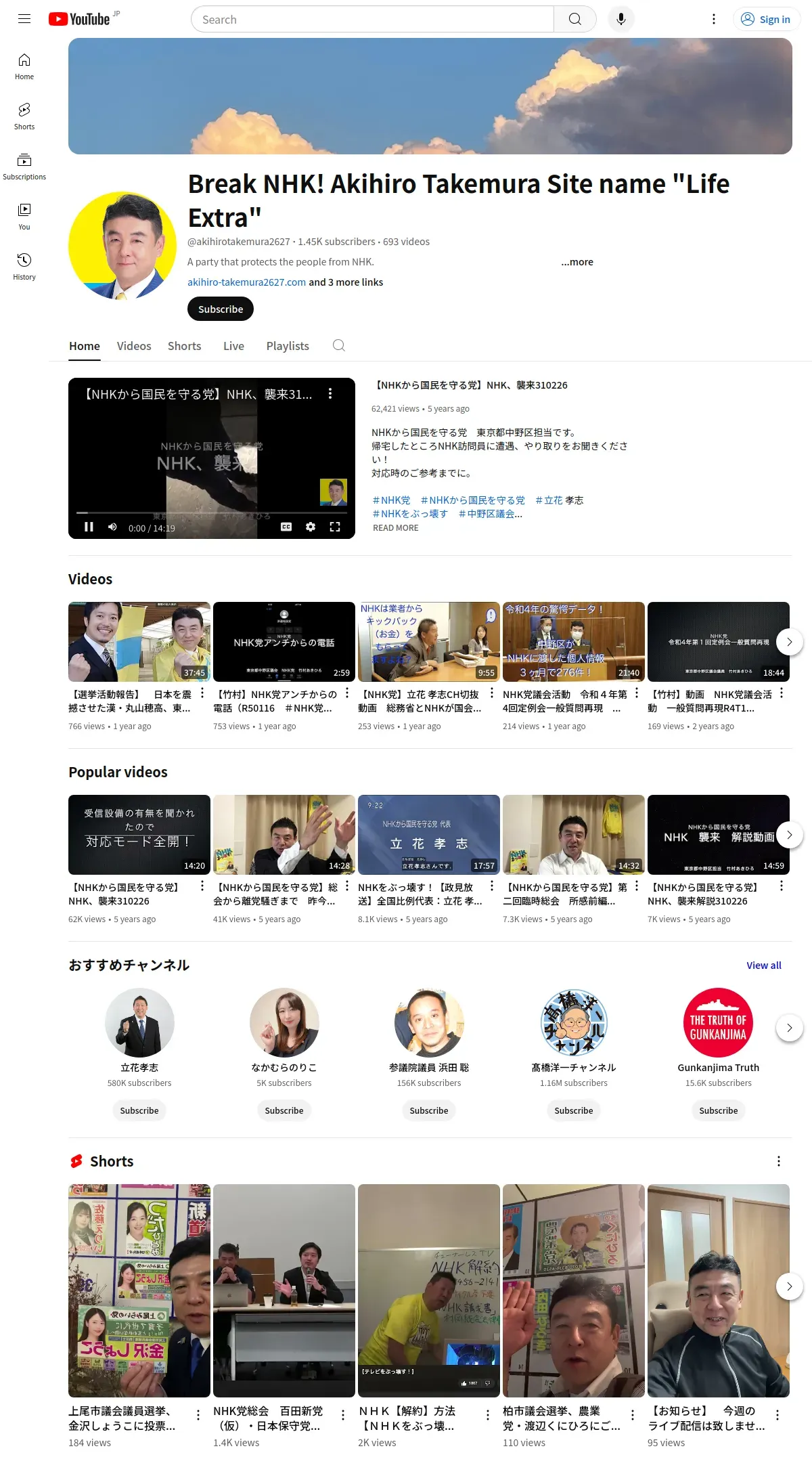The image size is (812, 1478).
Task: Click the YouTube logo
Action: (79, 19)
